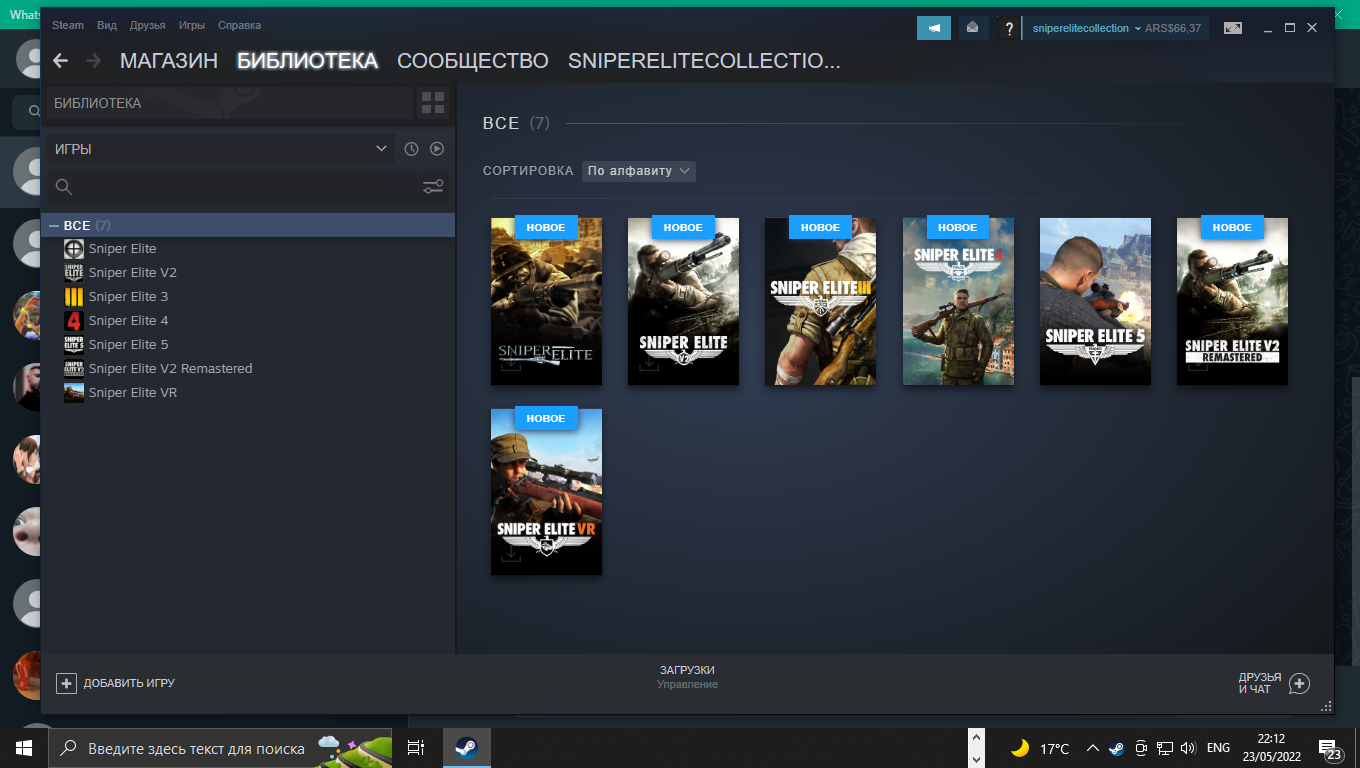The image size is (1360, 768).
Task: Click Sniper Elite 3 list icon
Action: [x=74, y=296]
